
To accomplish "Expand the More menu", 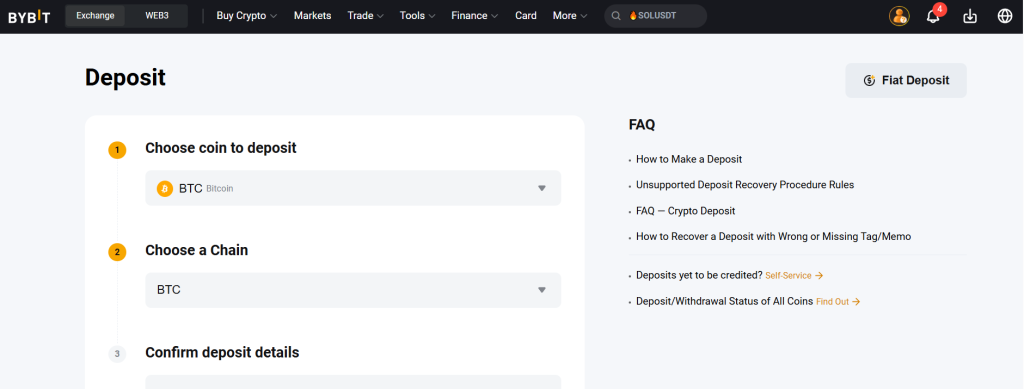I will (x=569, y=16).
